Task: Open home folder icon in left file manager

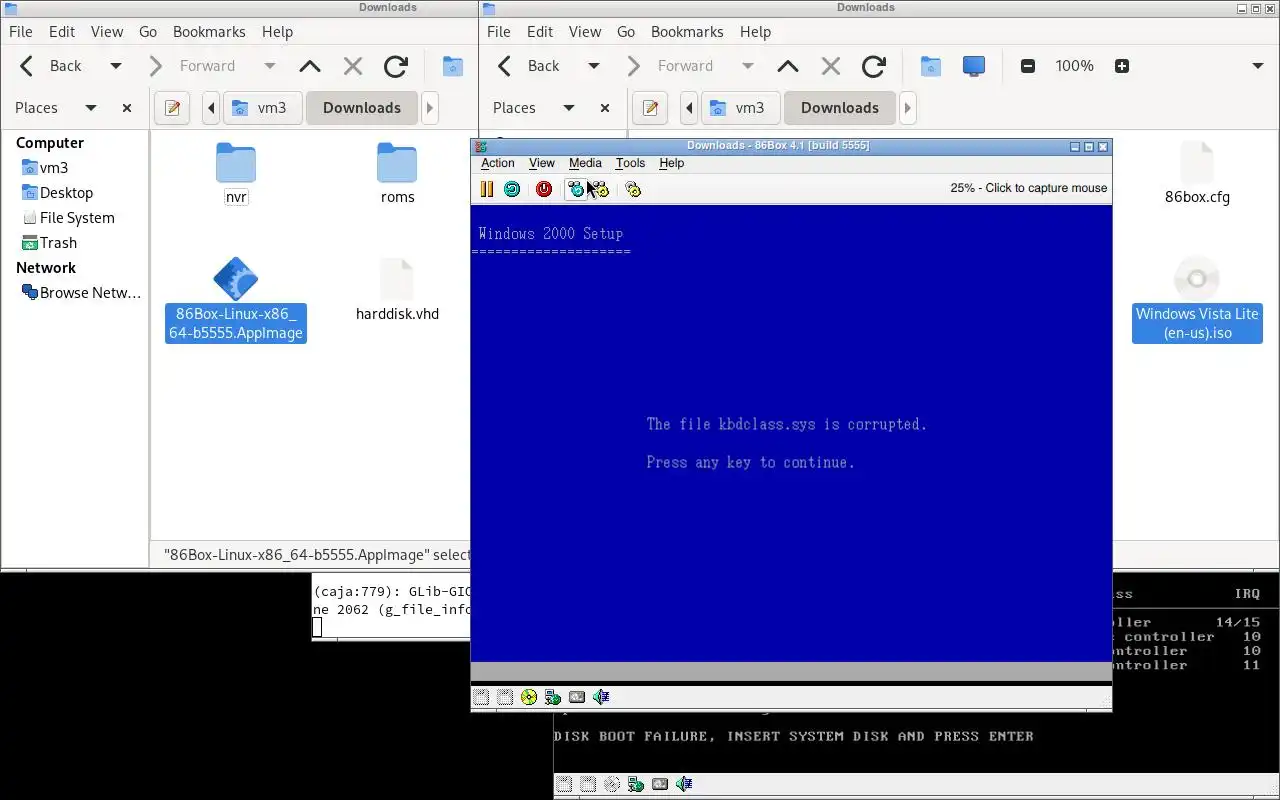Action: point(453,66)
